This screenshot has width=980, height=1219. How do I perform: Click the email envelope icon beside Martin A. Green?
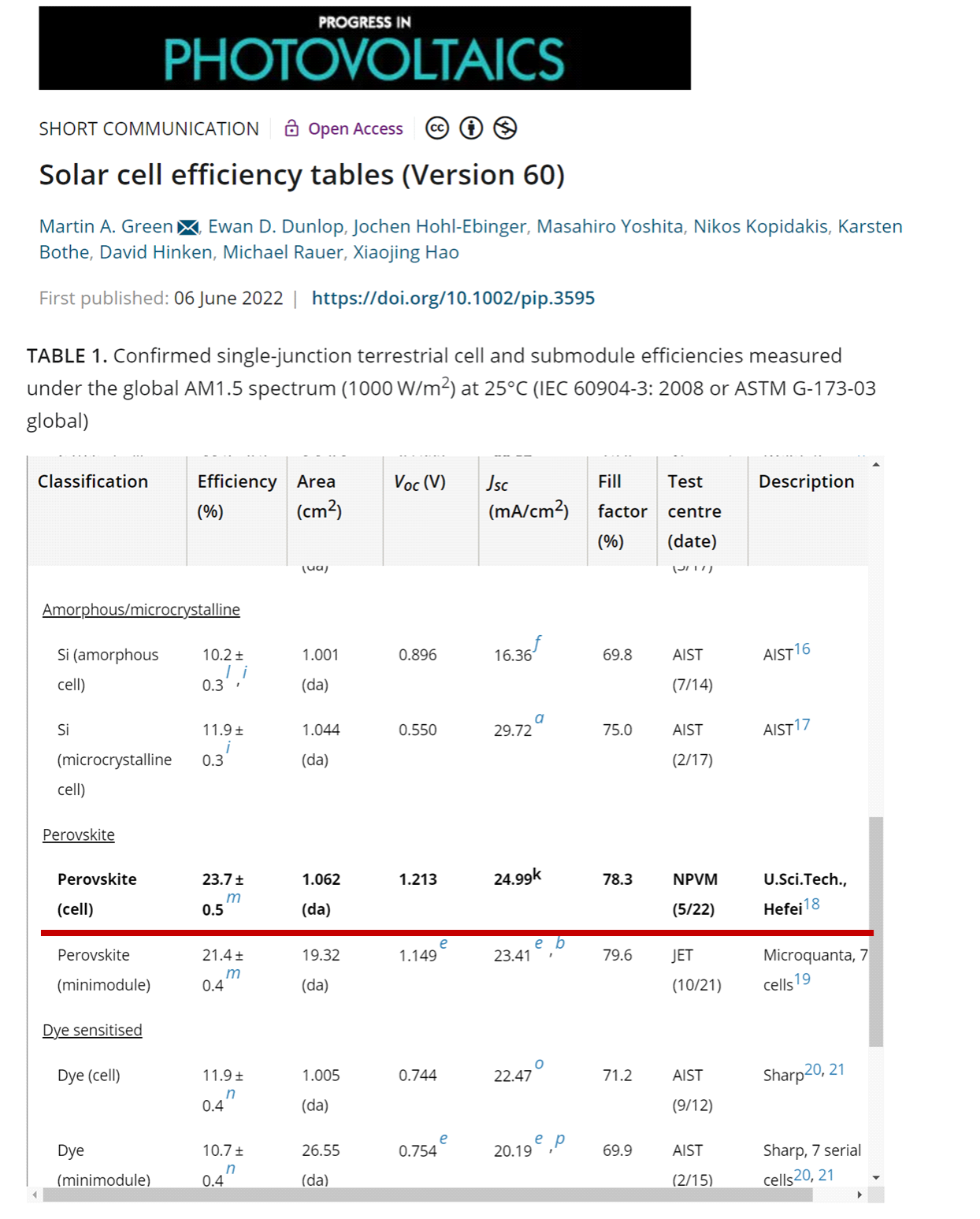pyautogui.click(x=187, y=228)
